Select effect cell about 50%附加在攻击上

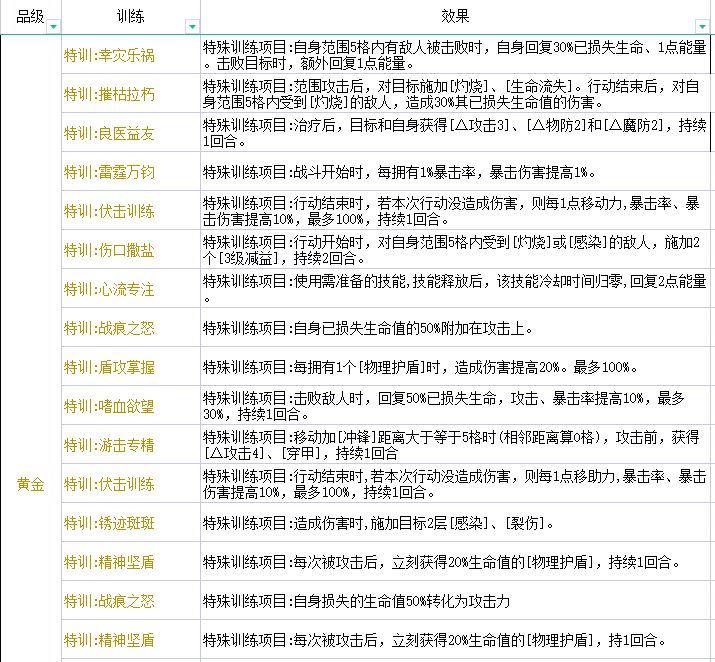point(456,328)
